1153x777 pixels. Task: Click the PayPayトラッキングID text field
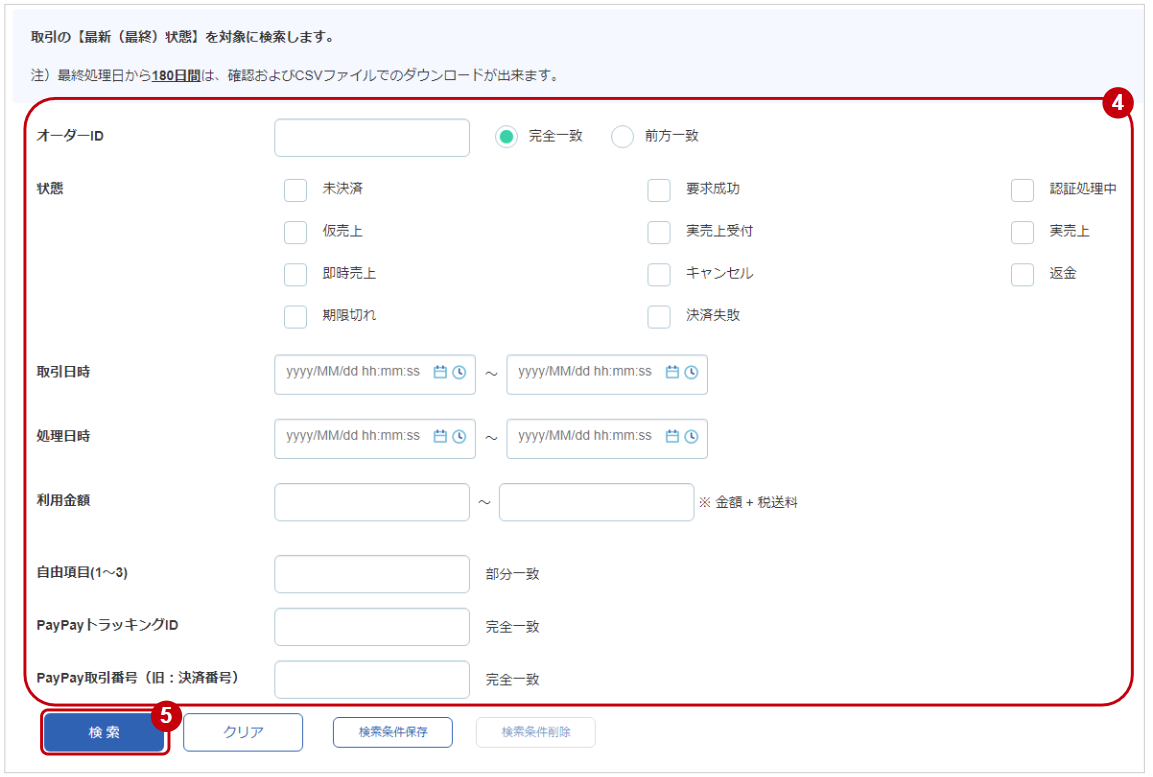pyautogui.click(x=371, y=627)
